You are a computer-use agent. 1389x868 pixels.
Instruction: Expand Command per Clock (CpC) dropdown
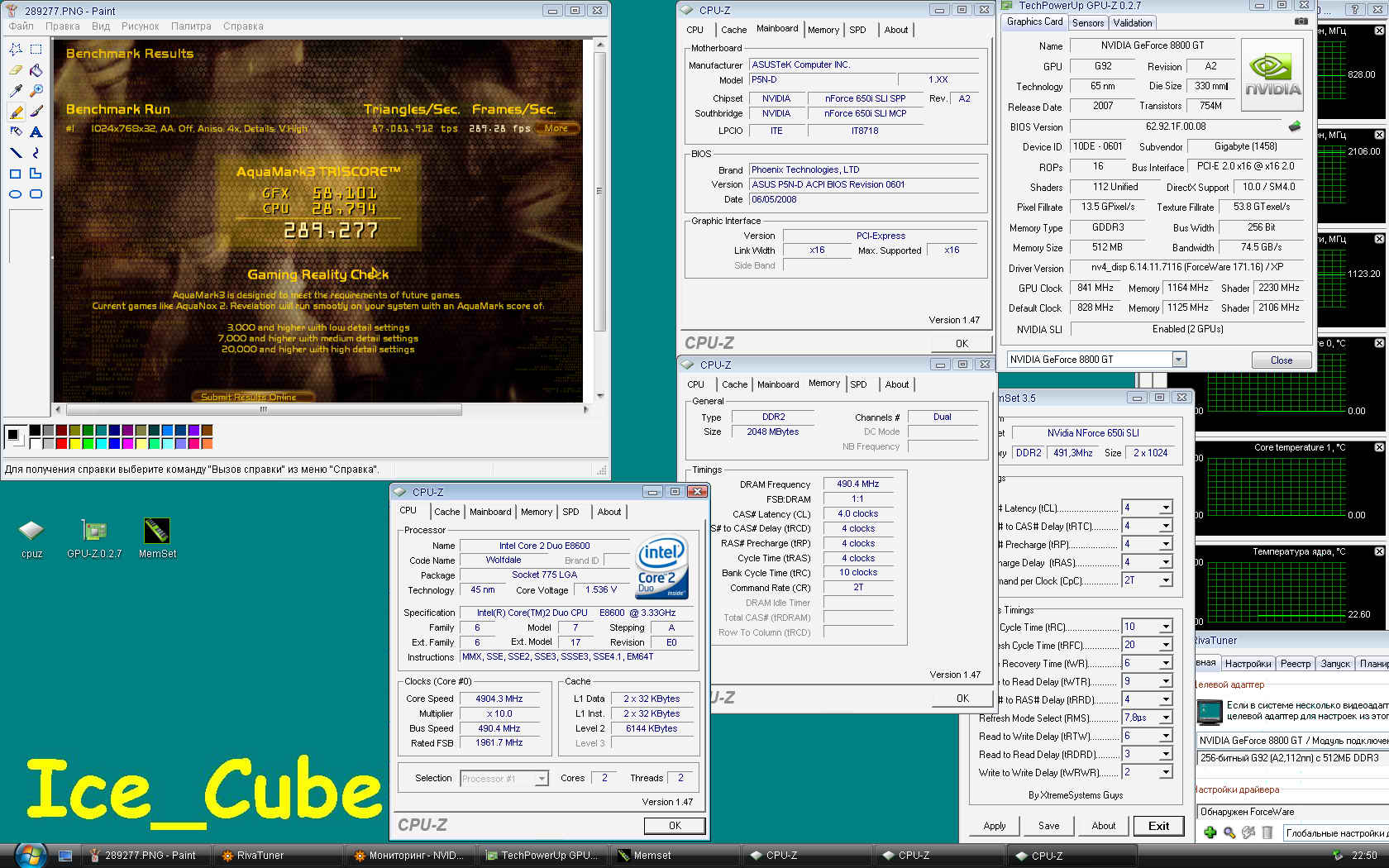[x=1166, y=580]
